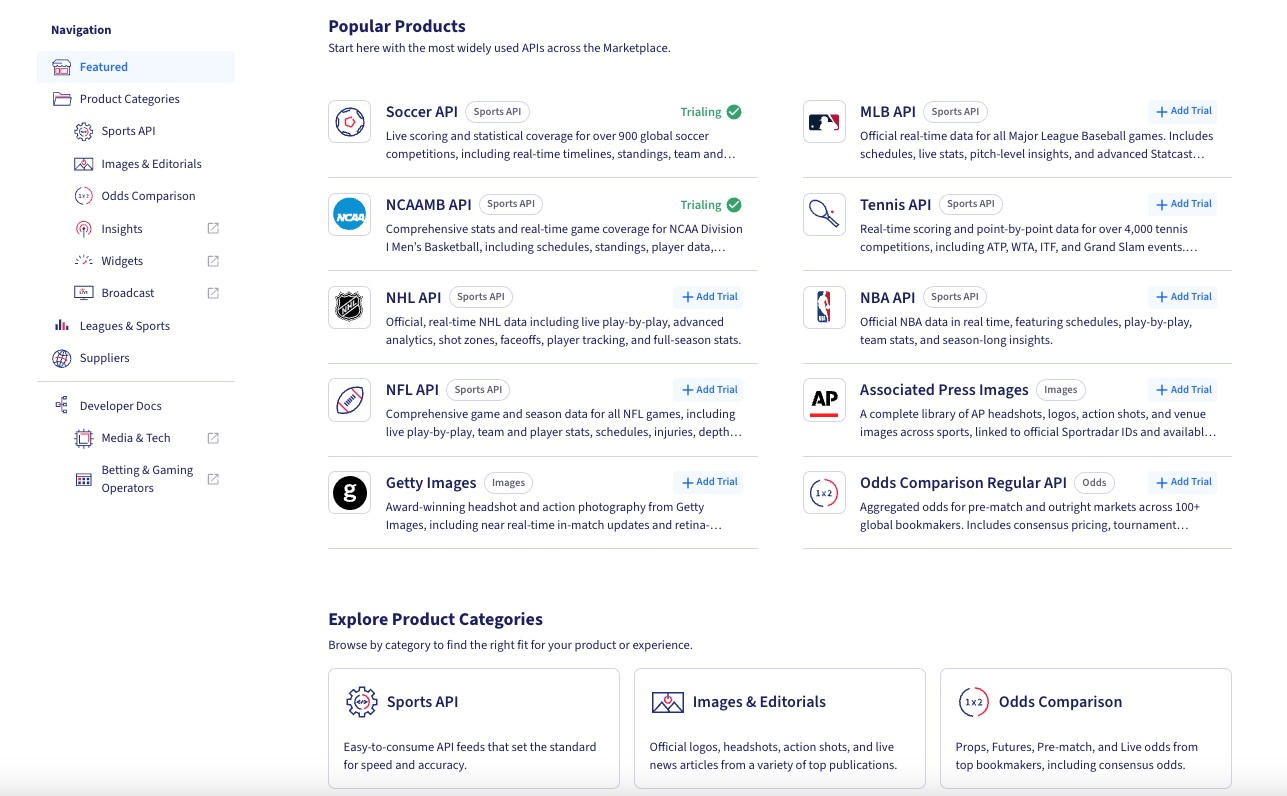Click the Images & Editorials category card icon
This screenshot has width=1287, height=796.
(x=667, y=702)
